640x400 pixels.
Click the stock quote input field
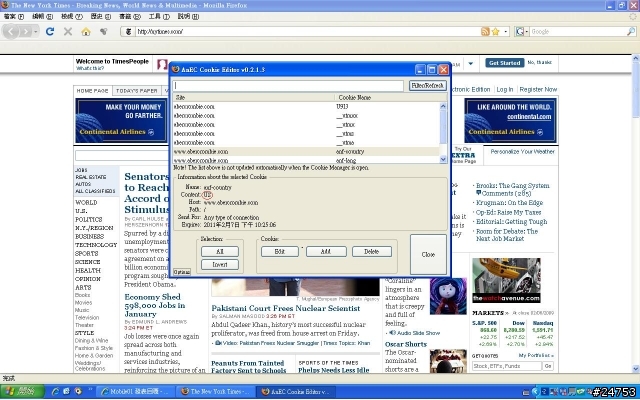(x=507, y=366)
